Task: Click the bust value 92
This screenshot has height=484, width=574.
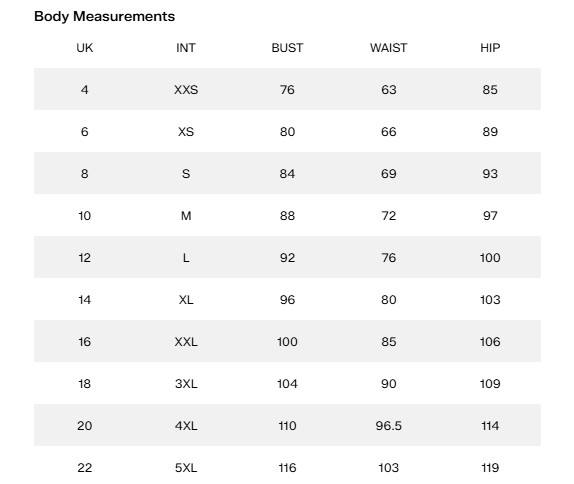Action: point(287,258)
